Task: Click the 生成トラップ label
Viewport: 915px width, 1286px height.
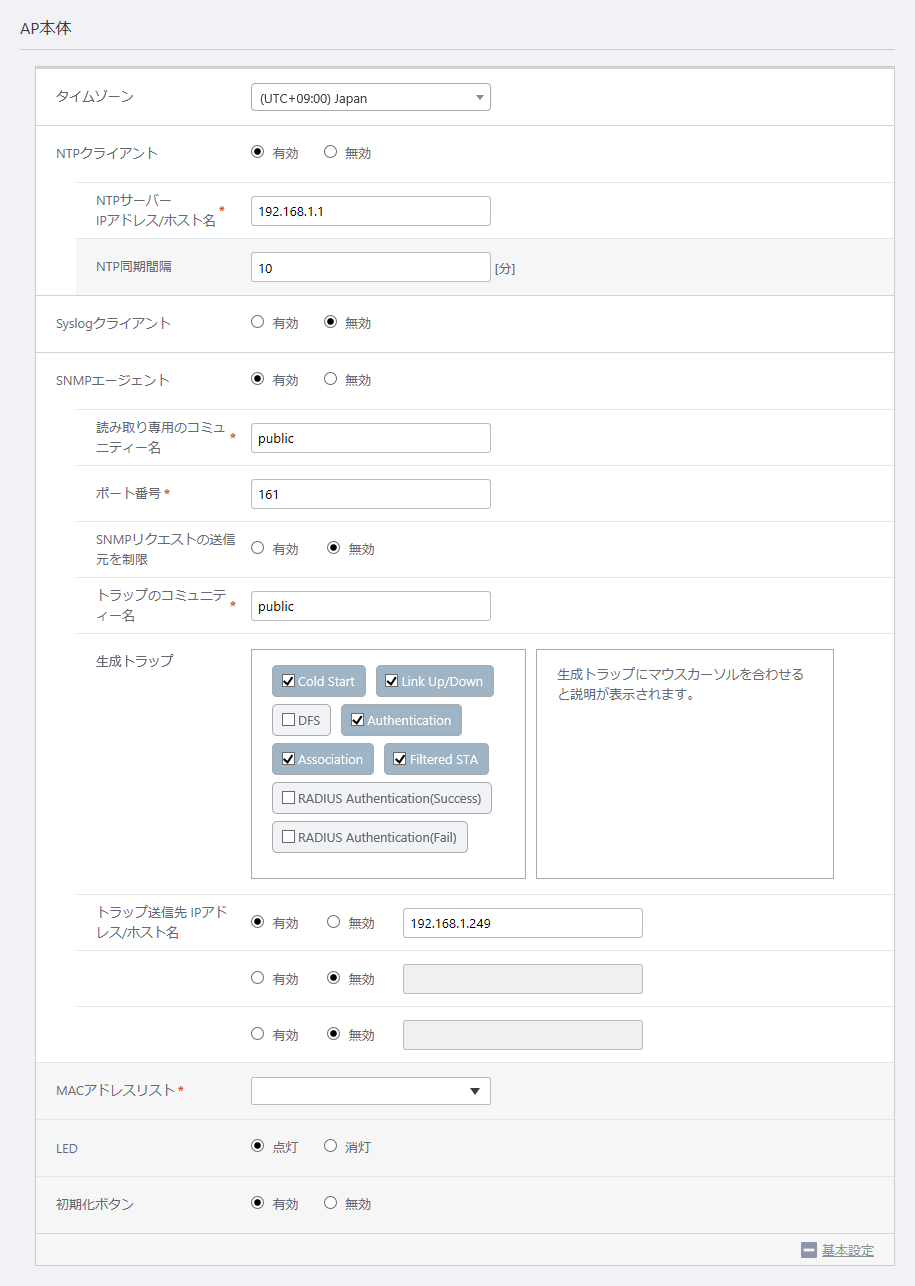Action: pyautogui.click(x=134, y=661)
